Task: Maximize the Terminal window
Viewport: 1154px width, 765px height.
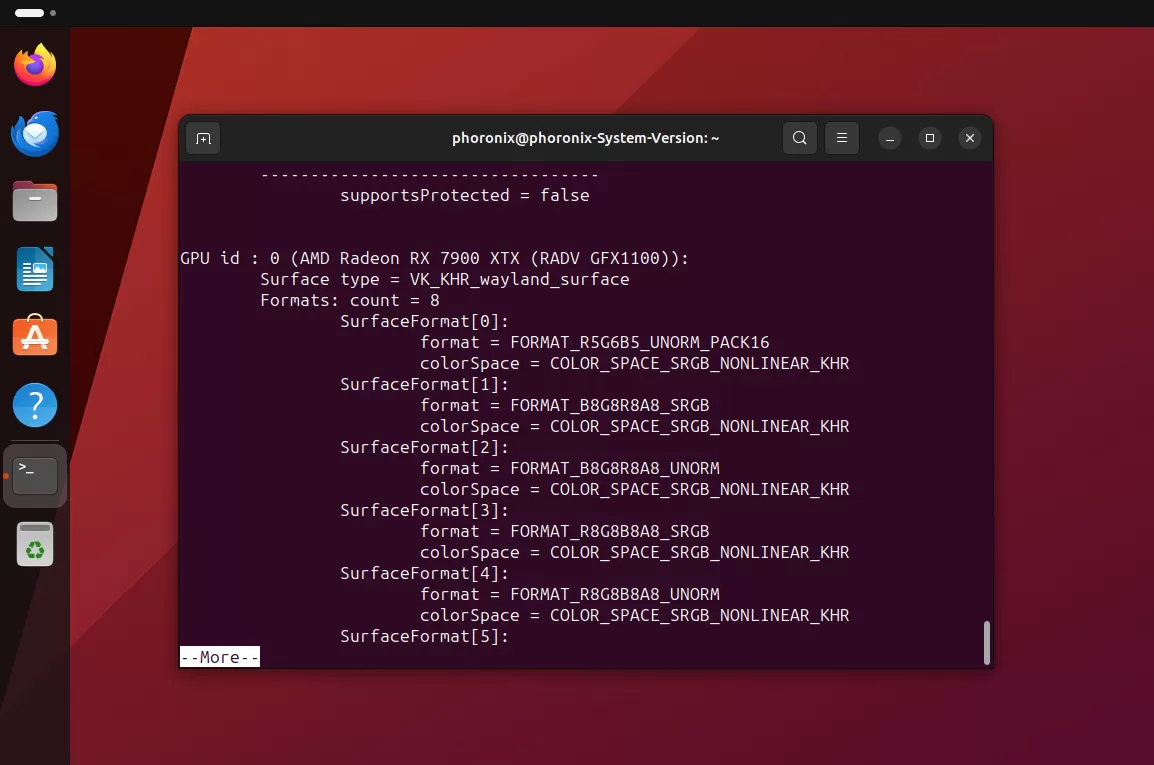Action: (930, 138)
